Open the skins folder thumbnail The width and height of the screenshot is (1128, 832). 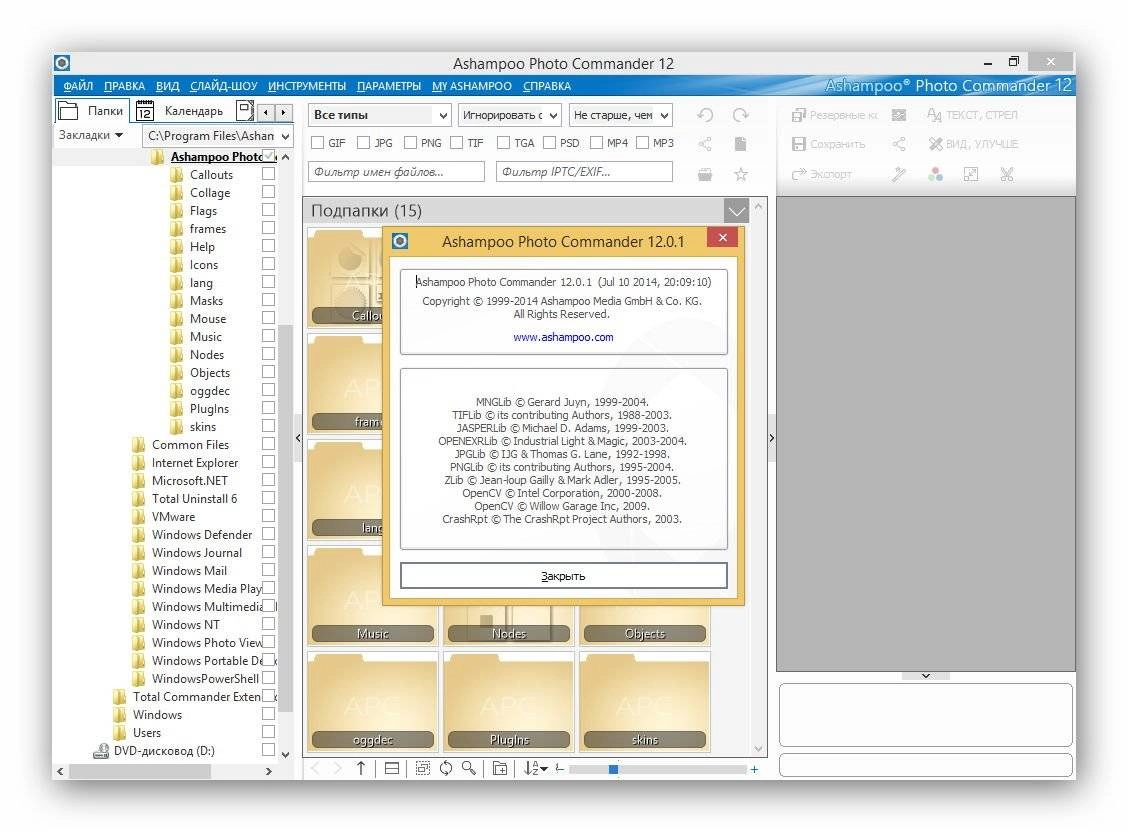(645, 703)
